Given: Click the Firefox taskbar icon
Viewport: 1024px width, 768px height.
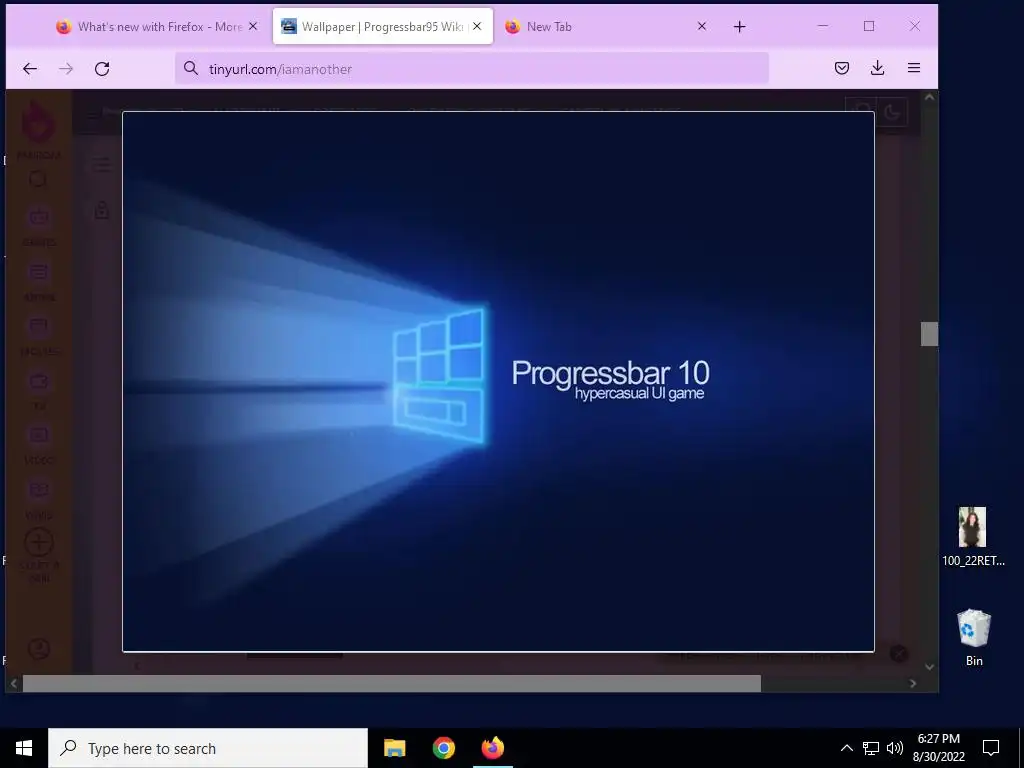Looking at the screenshot, I should click(492, 748).
